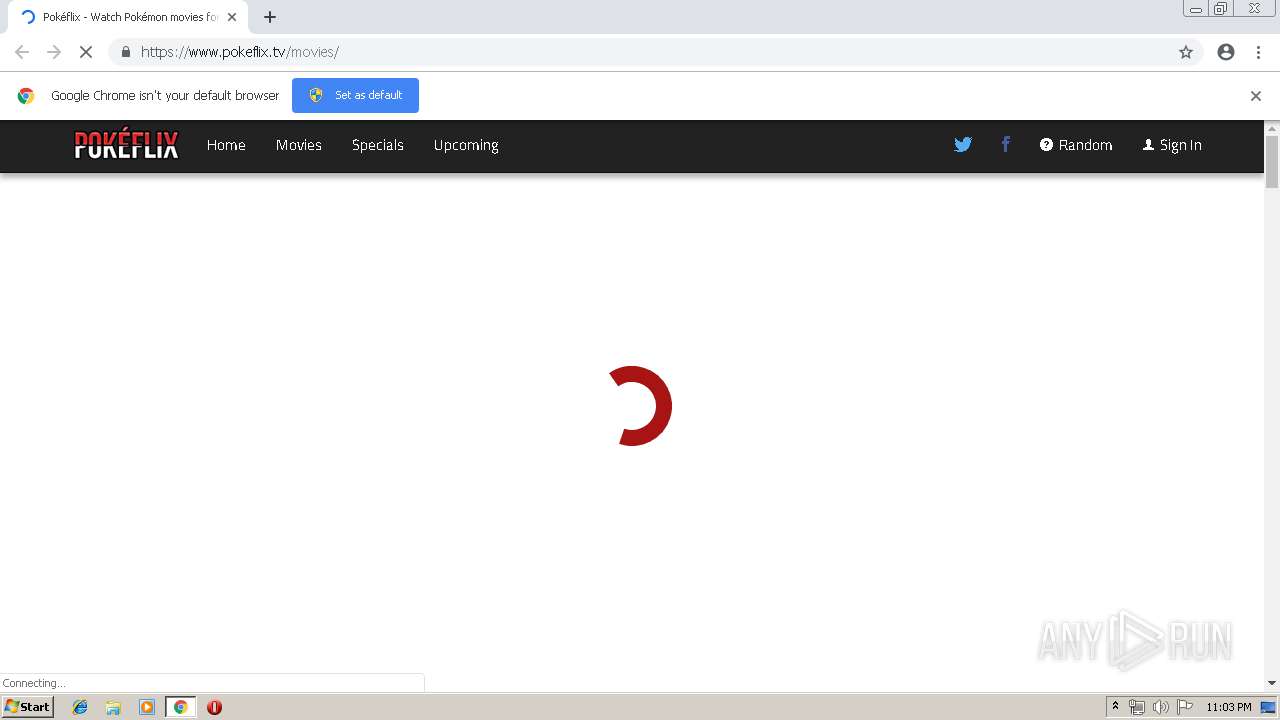Click the page scrollbar down arrow
The width and height of the screenshot is (1280, 720).
1272,683
